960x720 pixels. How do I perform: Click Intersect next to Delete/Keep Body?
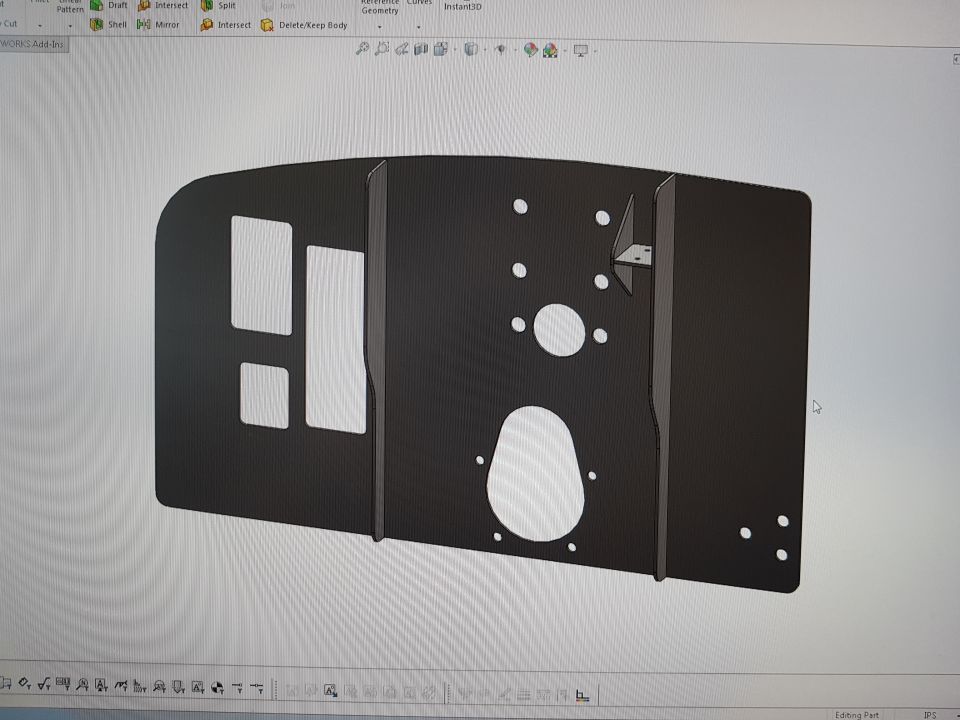point(226,25)
